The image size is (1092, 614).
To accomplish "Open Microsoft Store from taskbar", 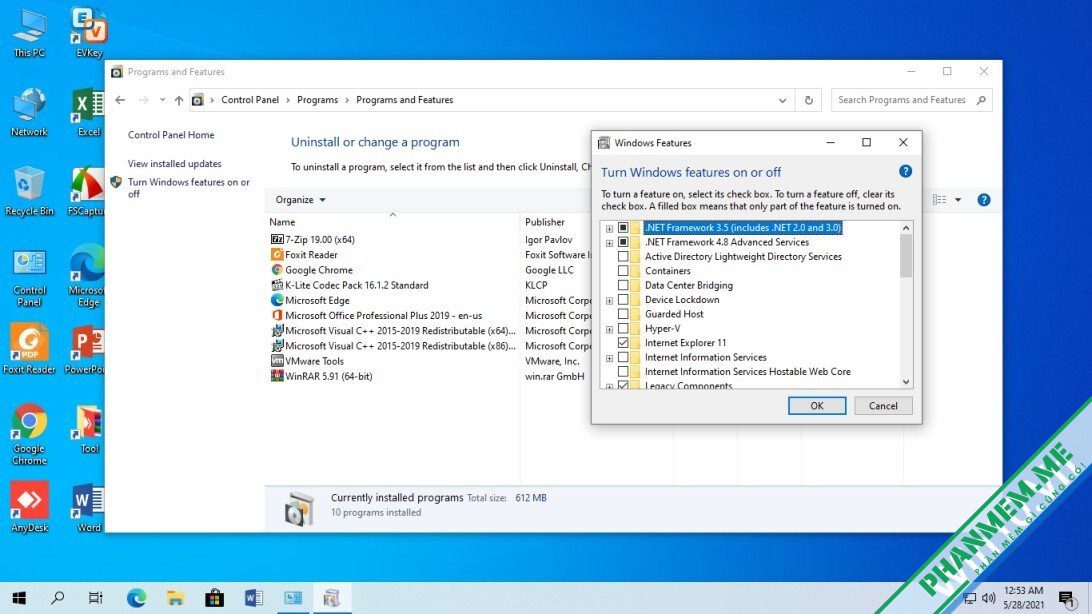I will (214, 598).
